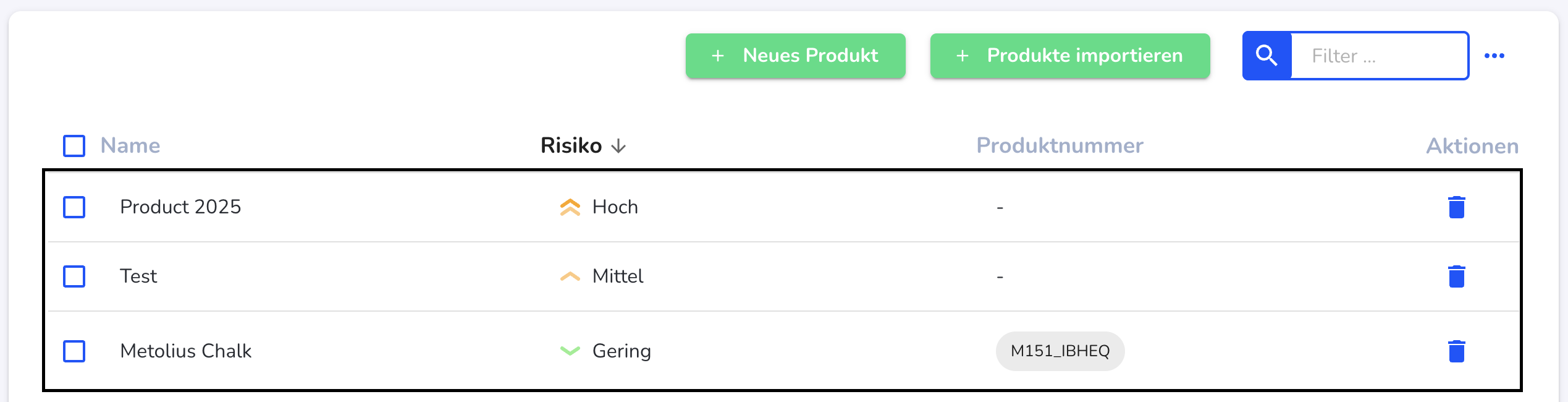Focus the Filter search input field

[1379, 56]
